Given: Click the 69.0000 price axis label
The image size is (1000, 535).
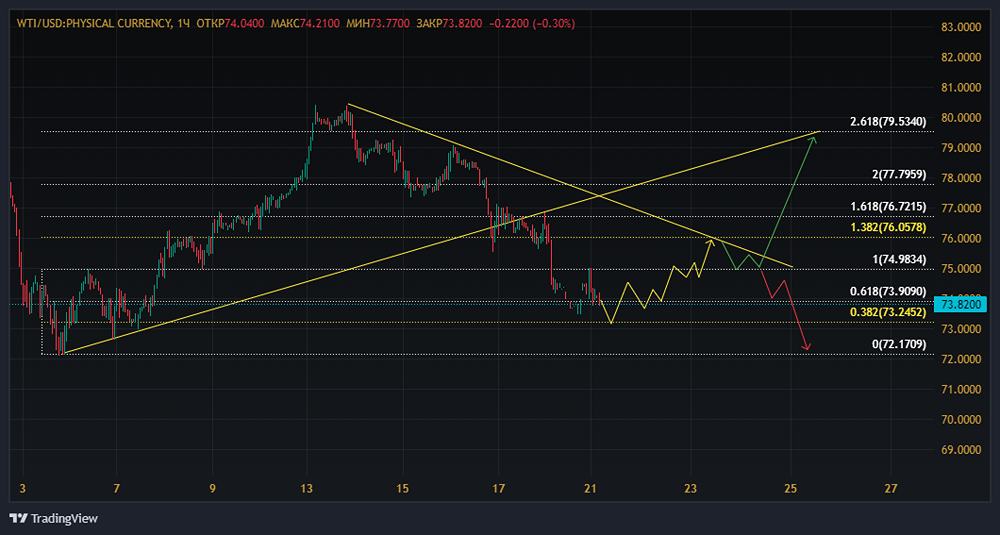Looking at the screenshot, I should click(x=961, y=450).
